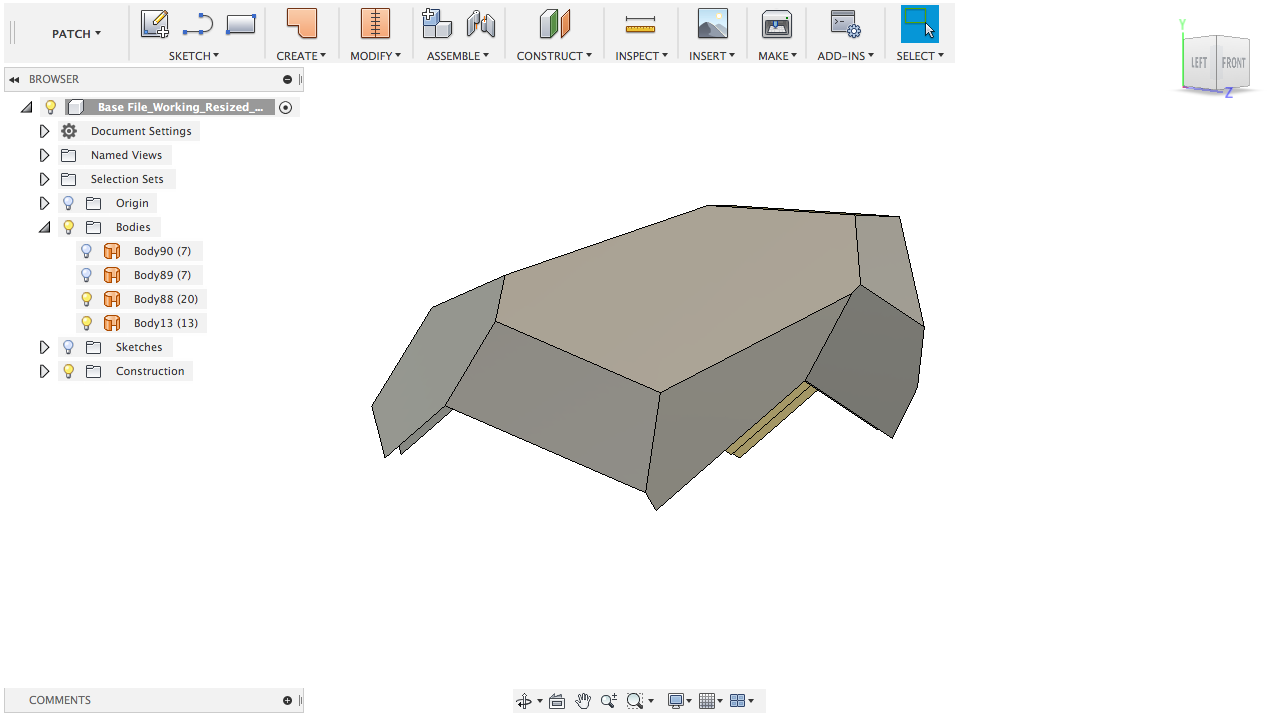The width and height of the screenshot is (1280, 715).
Task: Click the Offset Plane icon above CONSTRUCT
Action: [x=554, y=24]
